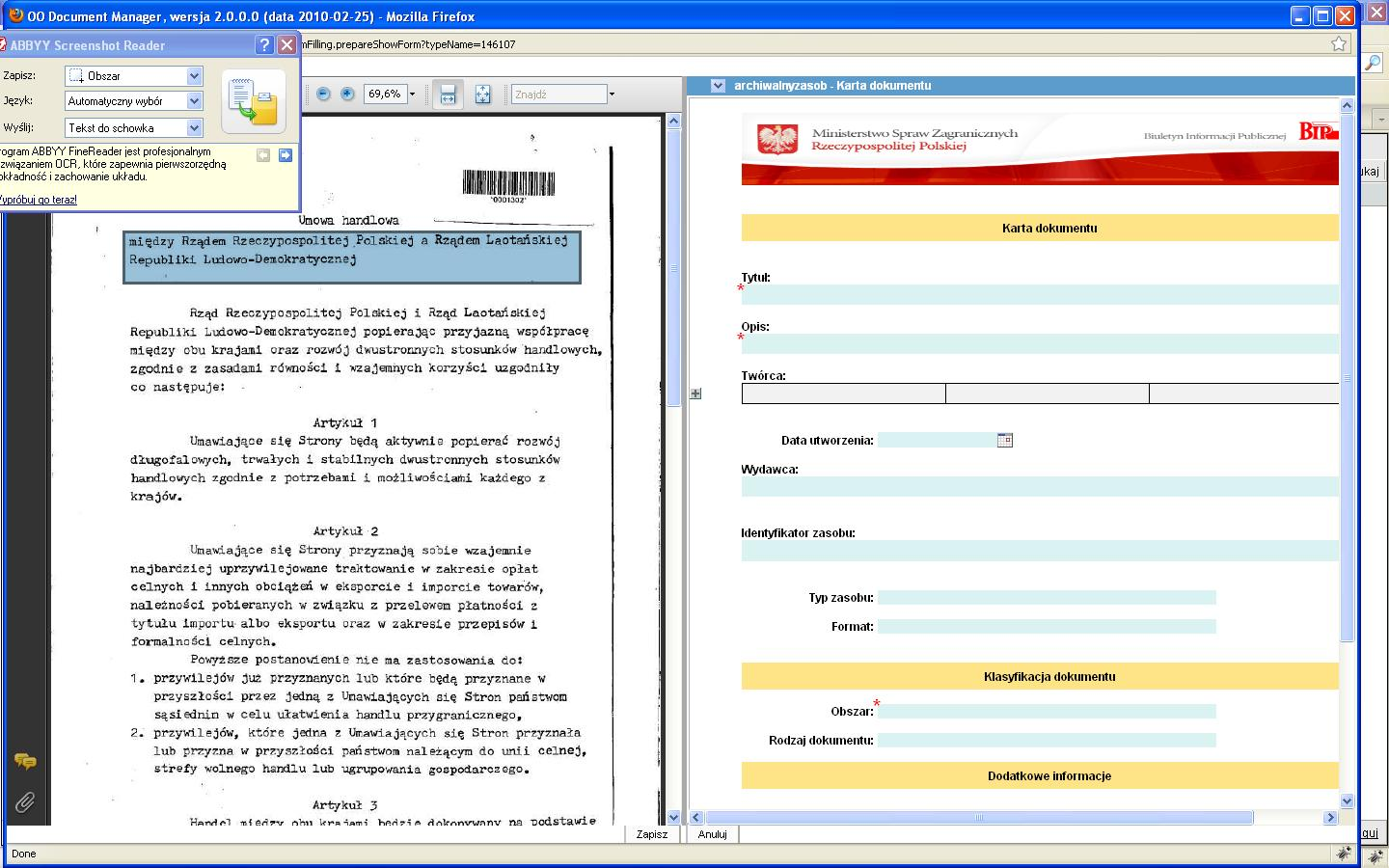Zoom out the PDF with minus button

point(323,94)
